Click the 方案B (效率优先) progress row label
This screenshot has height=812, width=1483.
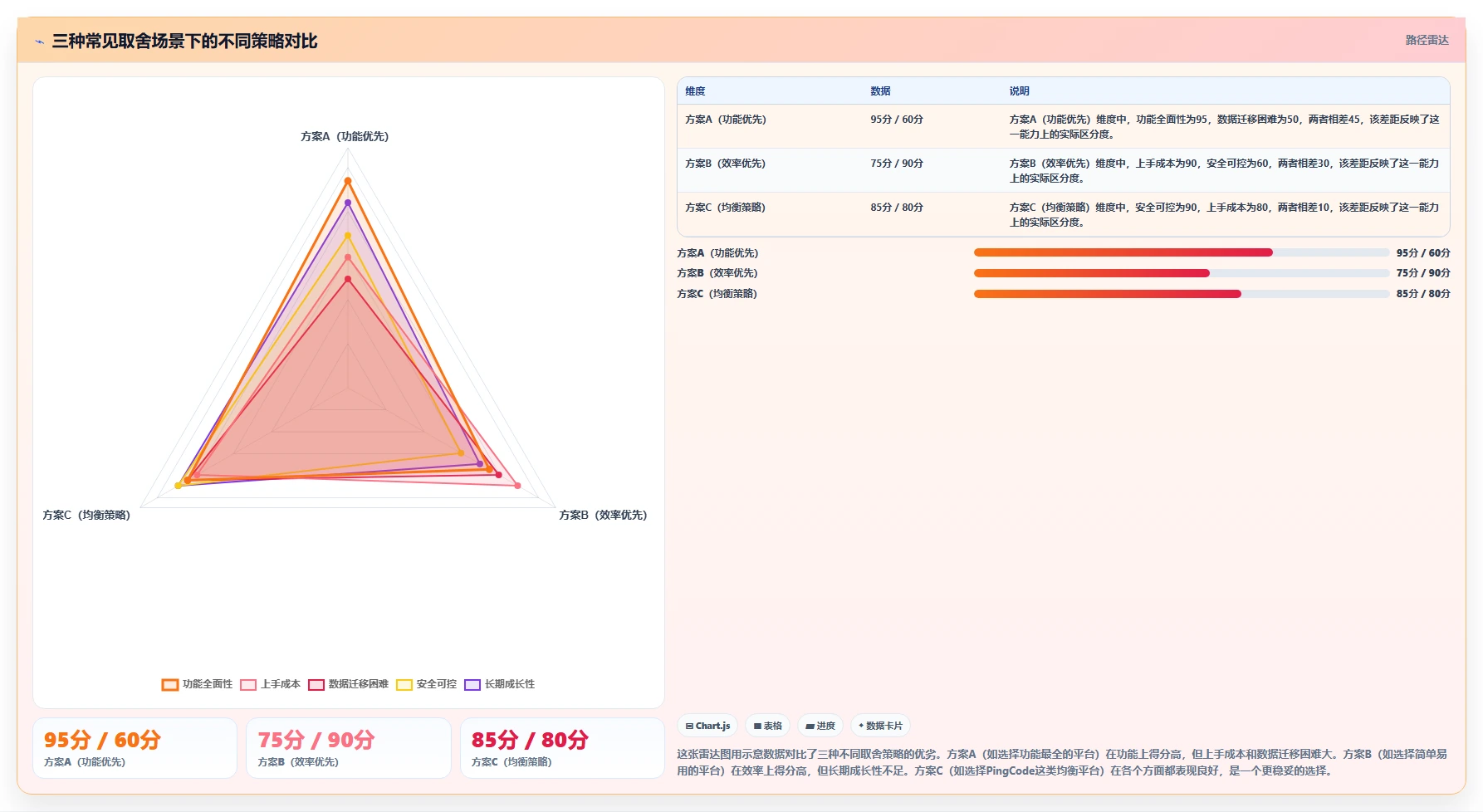(x=717, y=273)
